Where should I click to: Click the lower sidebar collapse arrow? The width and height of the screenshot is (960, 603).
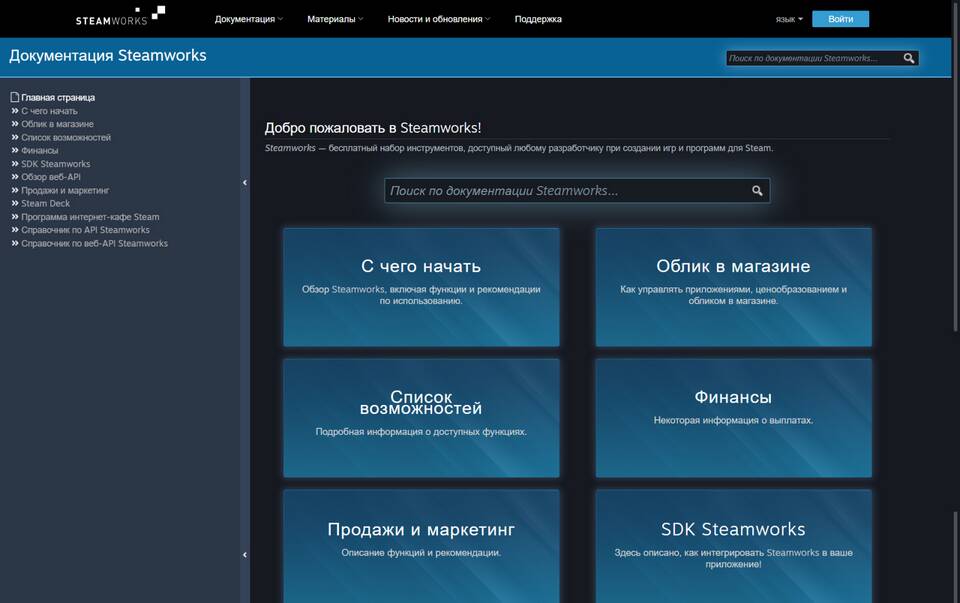coord(245,555)
